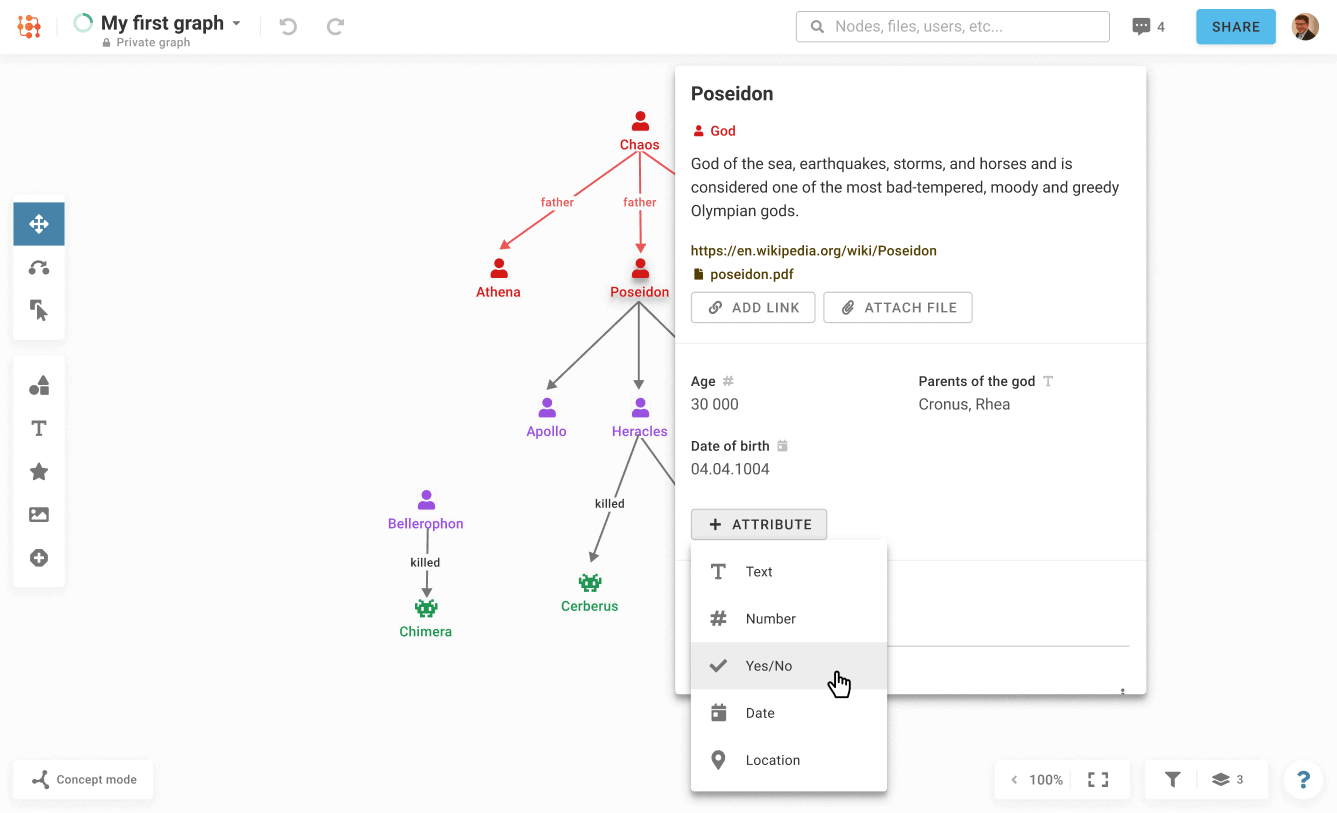The image size is (1337, 813).
Task: Select the Text tool
Action: point(38,428)
